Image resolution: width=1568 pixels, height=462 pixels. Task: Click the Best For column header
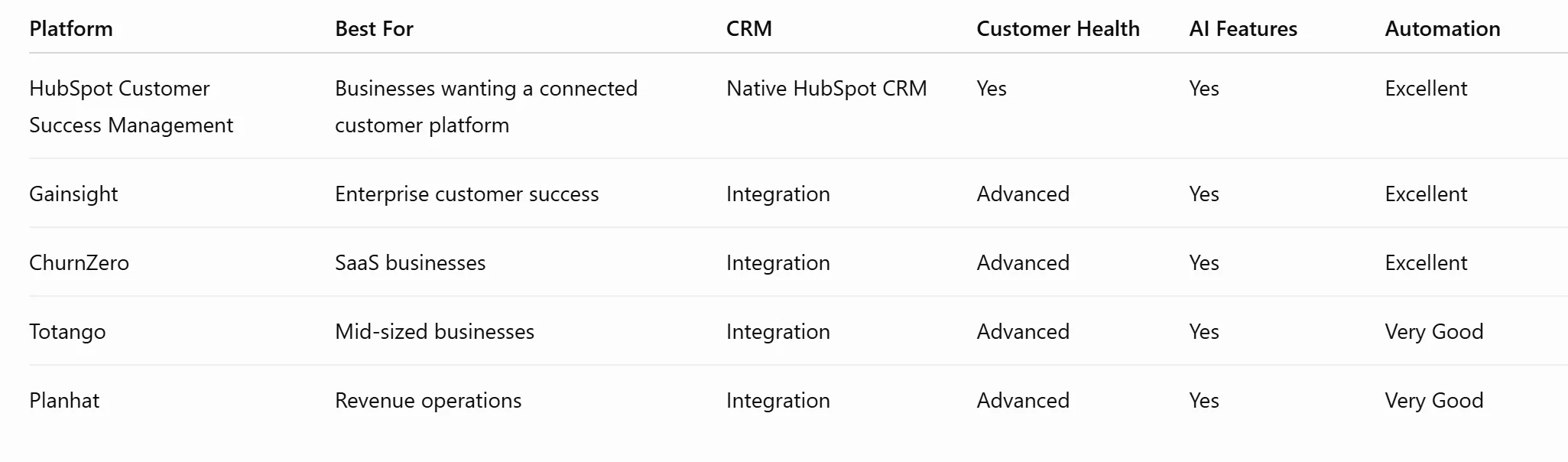coord(374,29)
